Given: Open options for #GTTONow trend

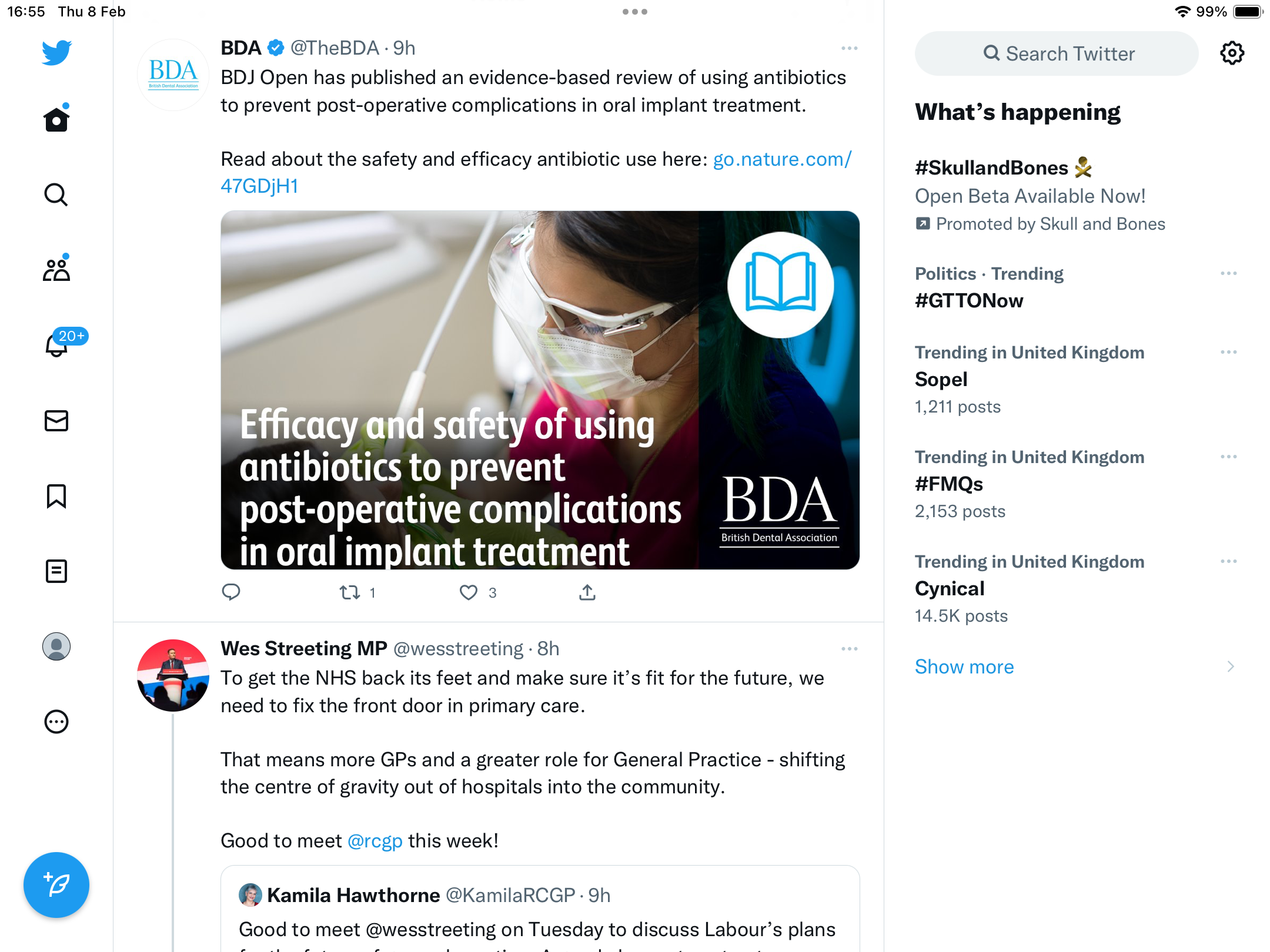Looking at the screenshot, I should click(1229, 273).
